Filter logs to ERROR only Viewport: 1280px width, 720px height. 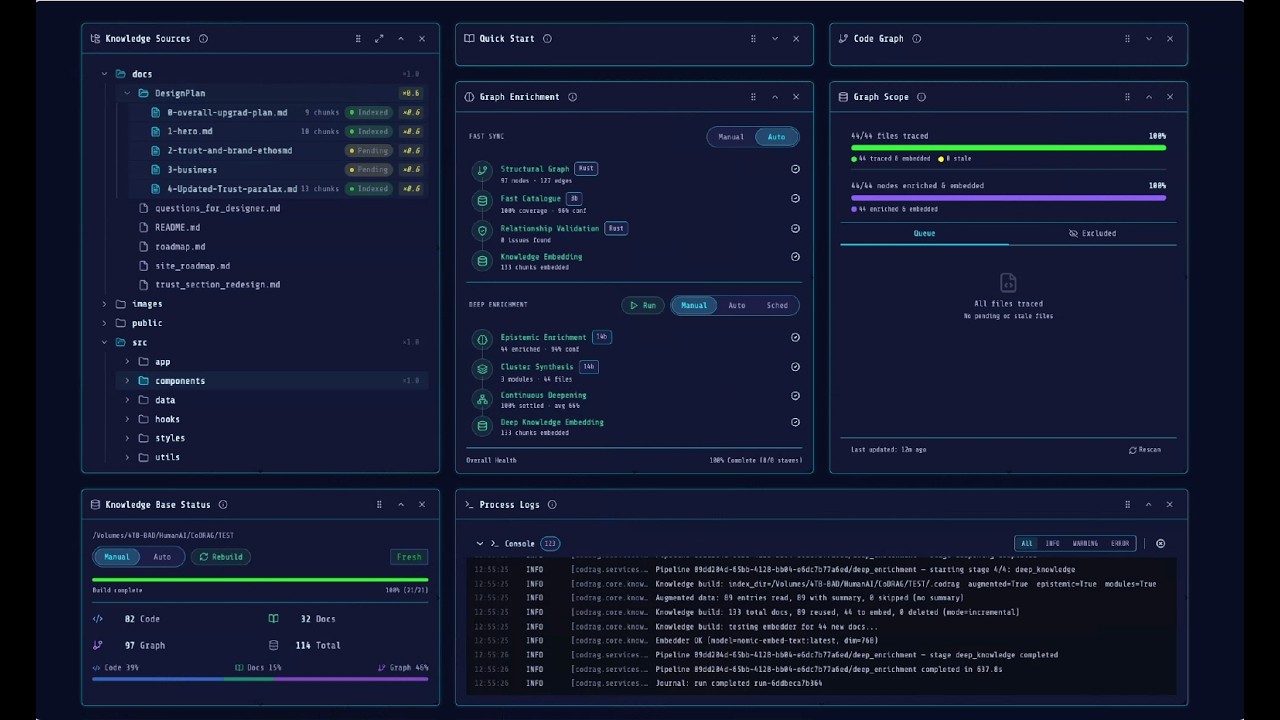[1120, 544]
